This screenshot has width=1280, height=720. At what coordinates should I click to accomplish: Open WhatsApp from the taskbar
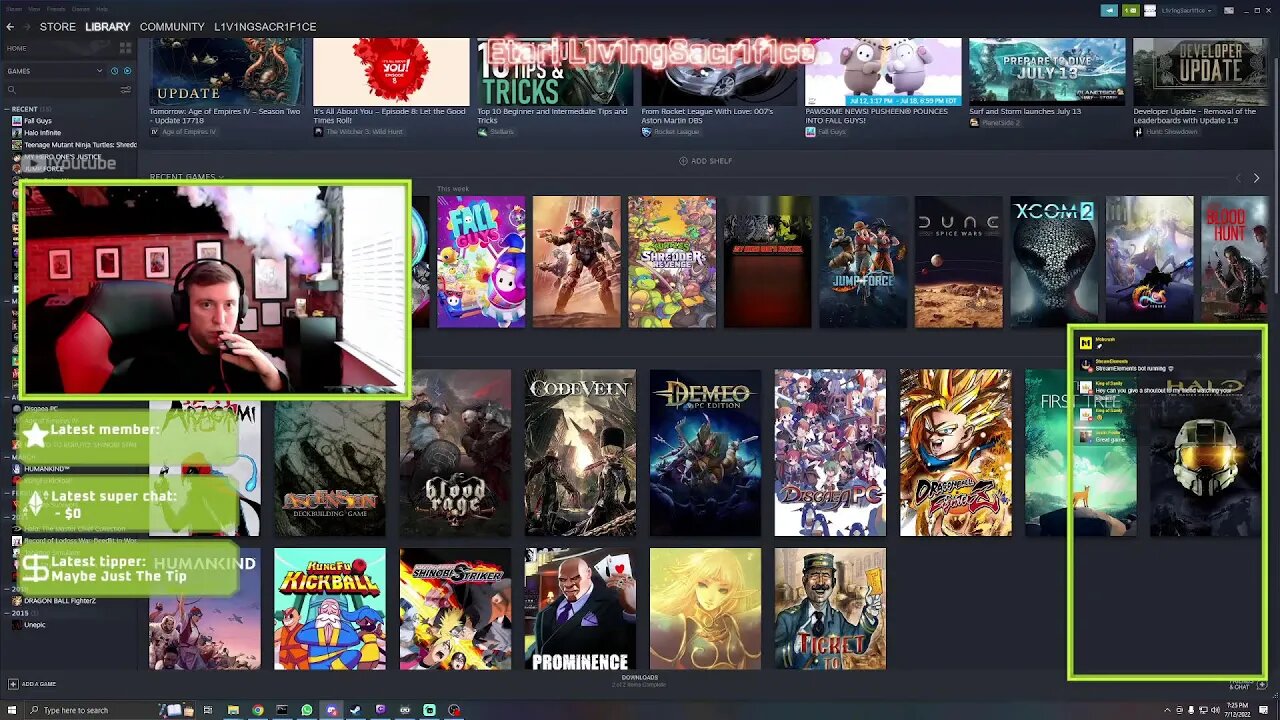click(306, 710)
